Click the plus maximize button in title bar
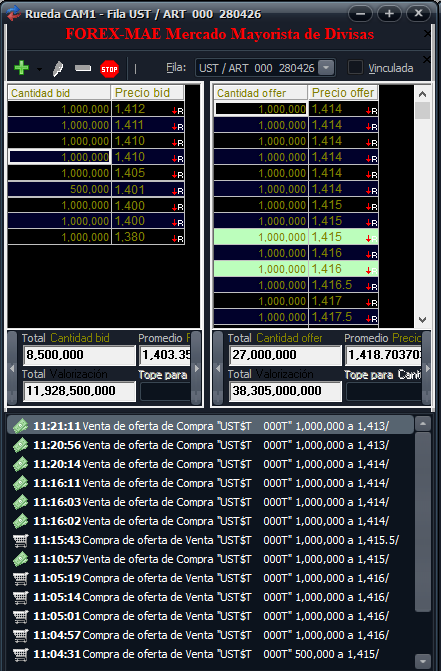The height and width of the screenshot is (671, 441). point(389,14)
